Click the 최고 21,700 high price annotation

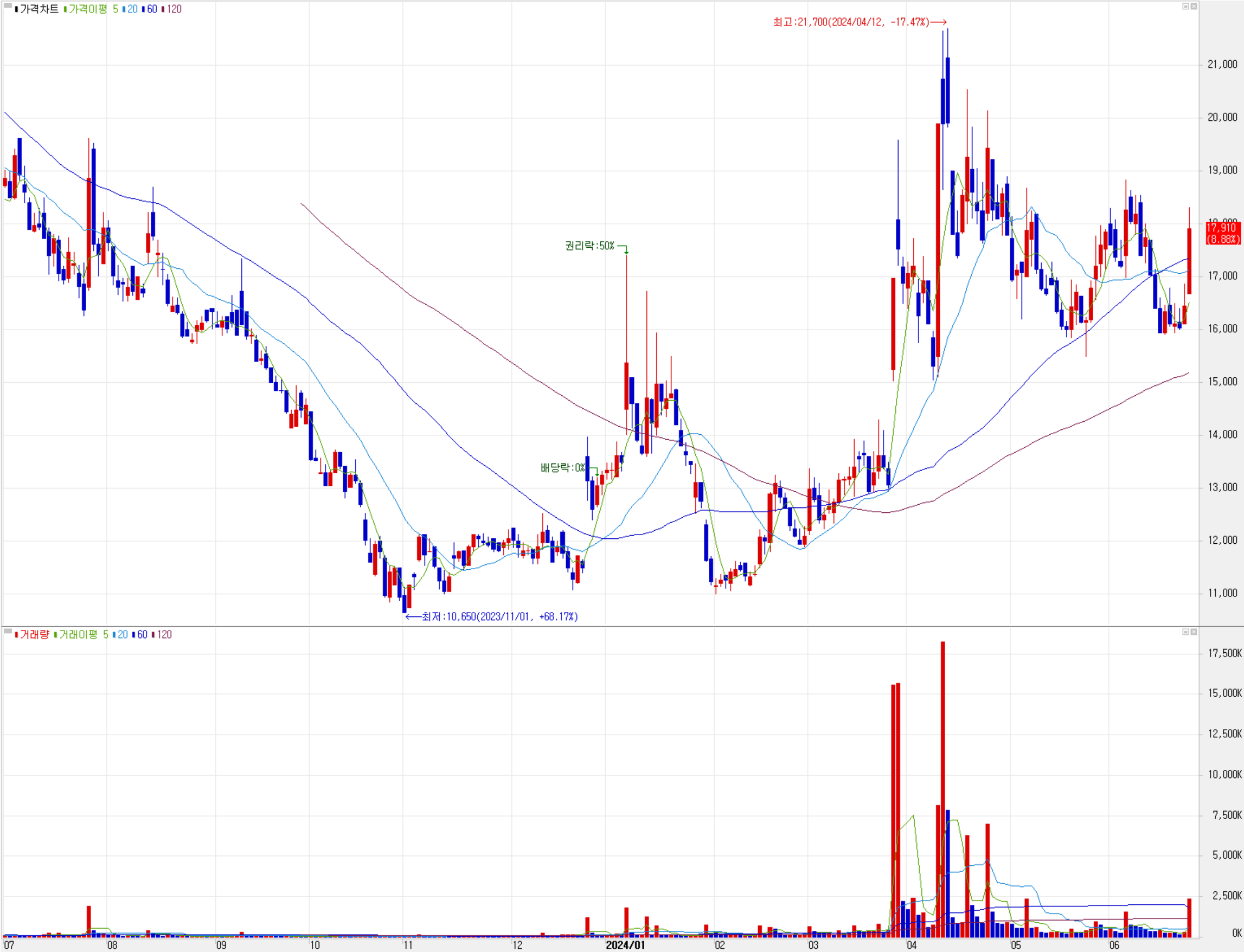click(851, 22)
